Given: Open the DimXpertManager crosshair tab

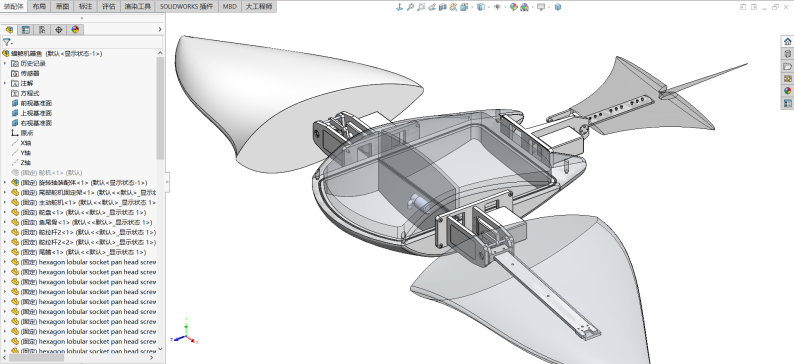Looking at the screenshot, I should pos(59,29).
